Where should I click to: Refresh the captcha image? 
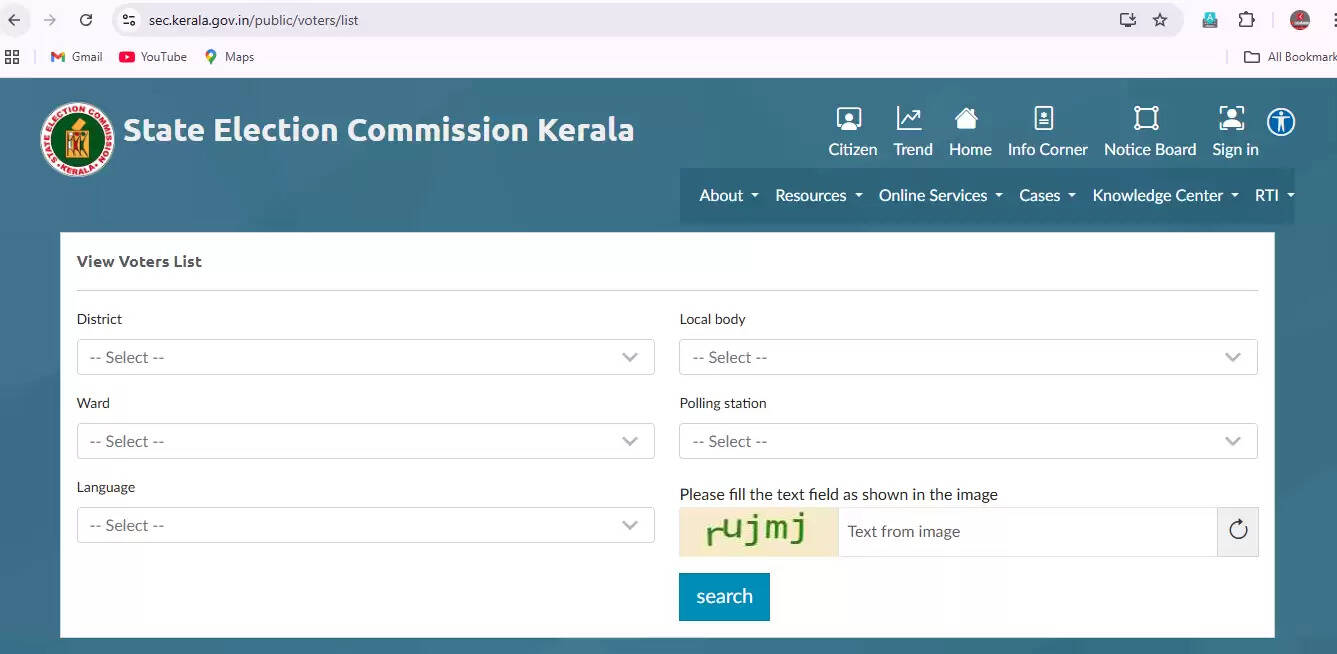(1238, 531)
